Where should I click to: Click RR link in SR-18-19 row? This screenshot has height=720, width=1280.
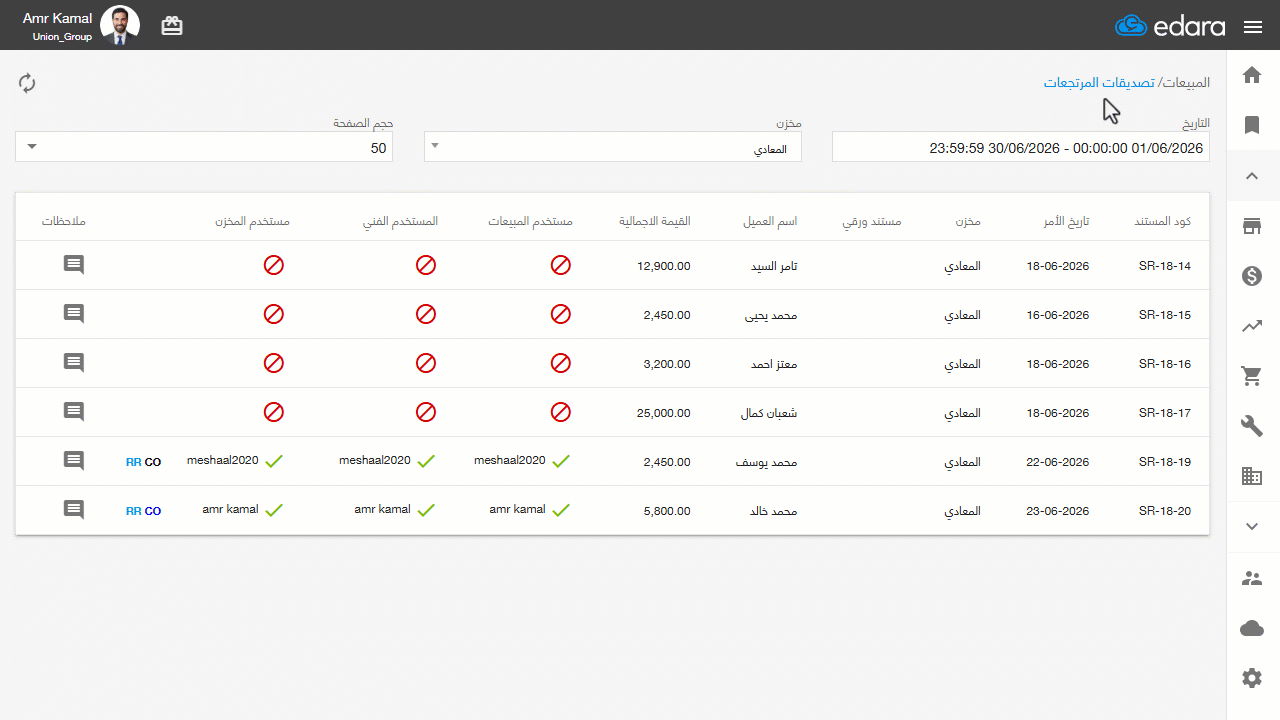133,462
